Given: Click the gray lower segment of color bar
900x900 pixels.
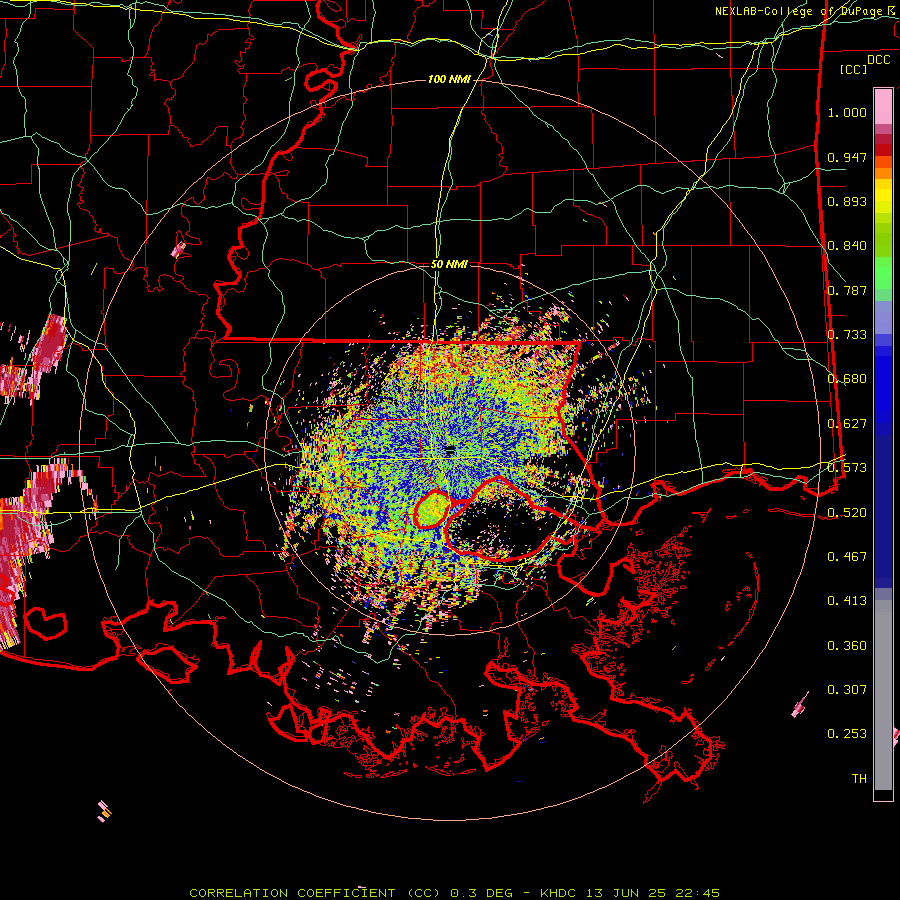Looking at the screenshot, I should [883, 695].
